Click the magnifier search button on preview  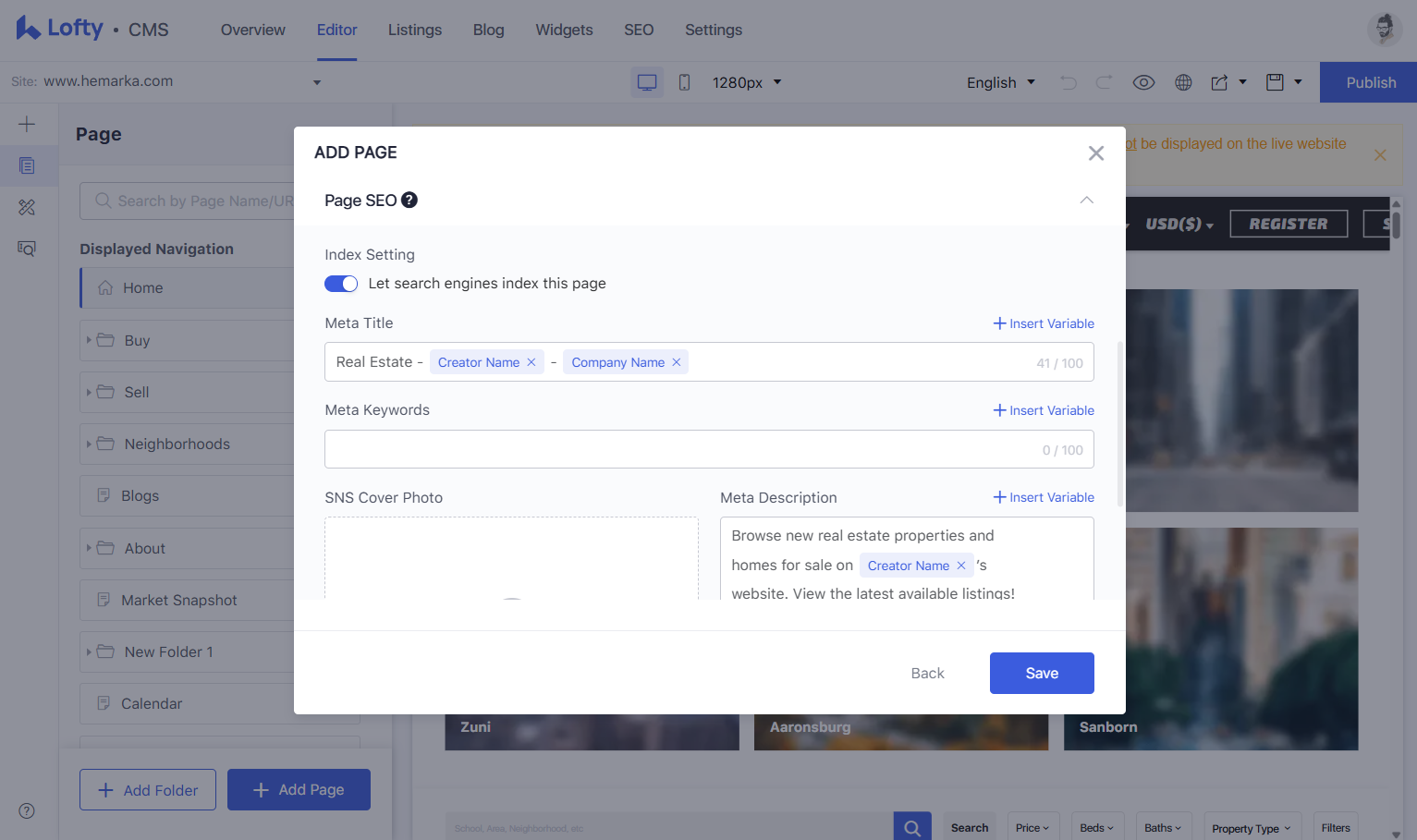912,827
